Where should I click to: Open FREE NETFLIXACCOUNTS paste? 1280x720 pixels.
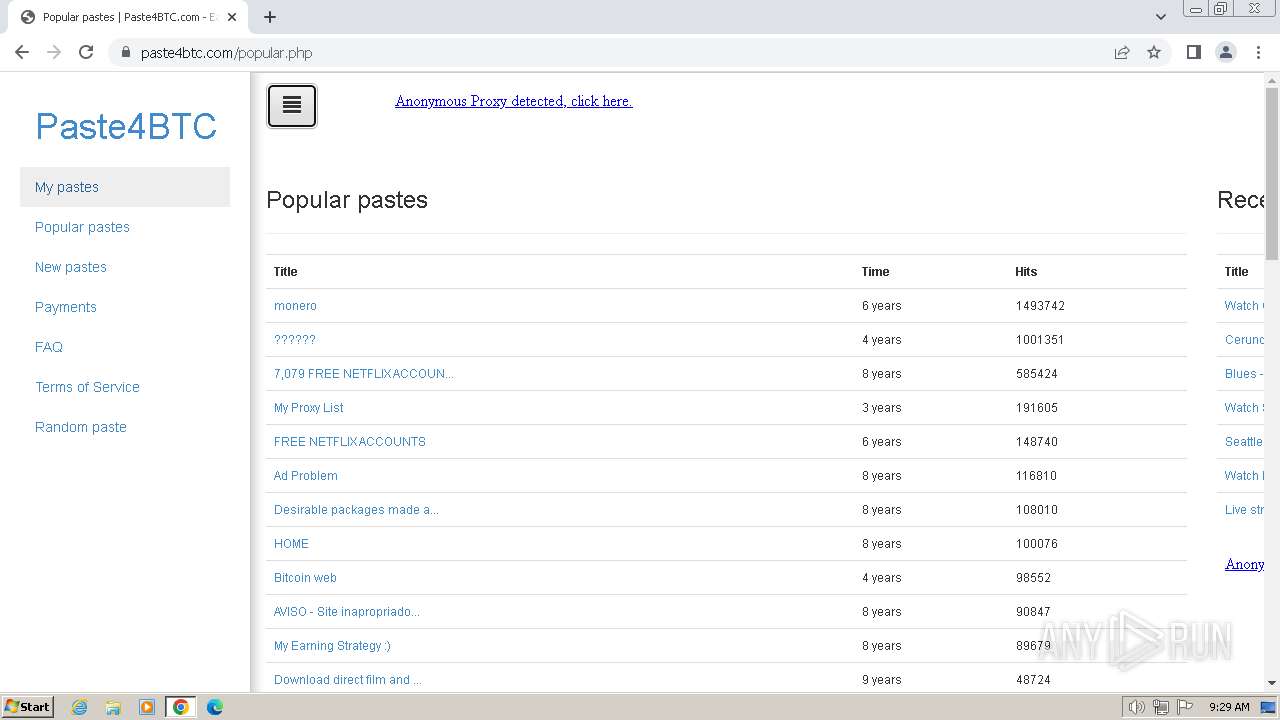350,442
